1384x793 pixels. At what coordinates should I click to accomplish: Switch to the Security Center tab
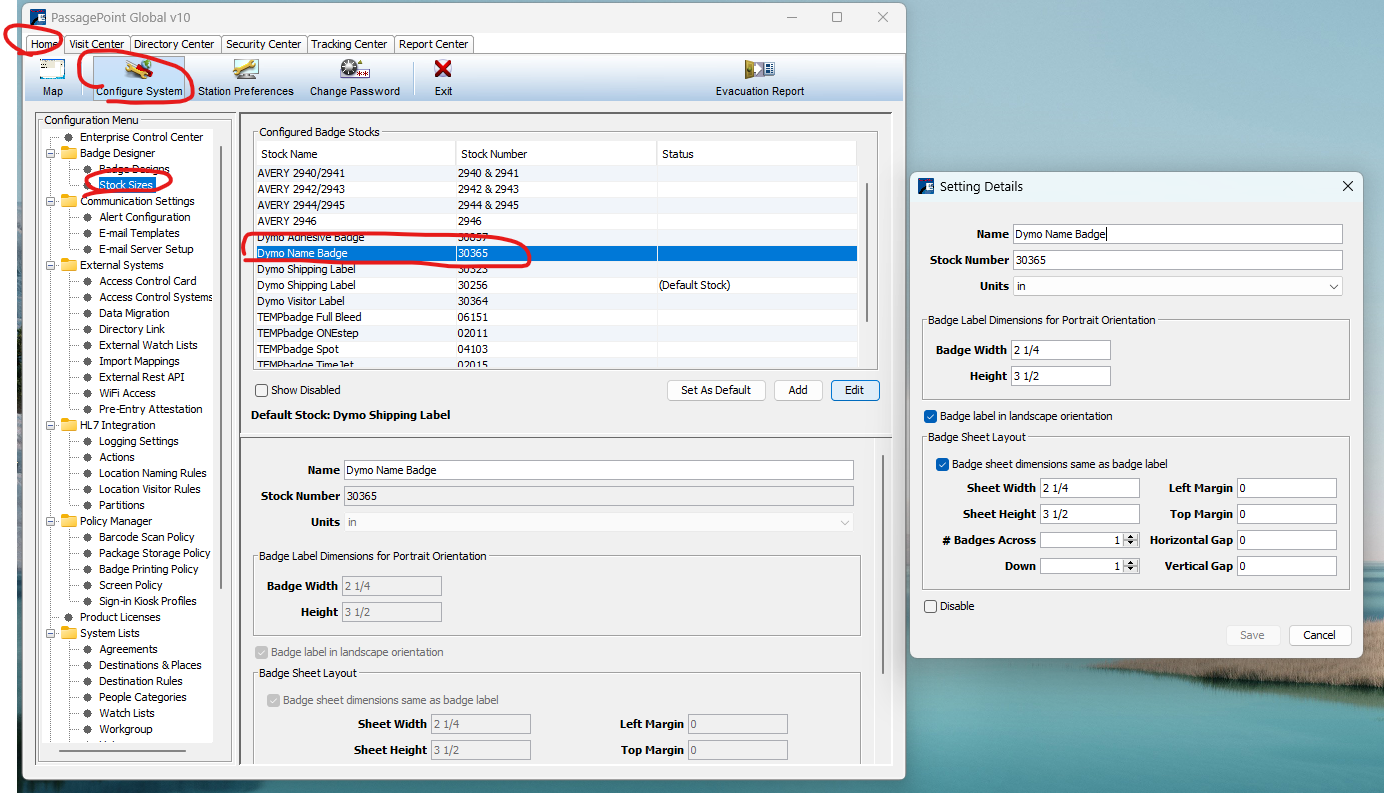pyautogui.click(x=263, y=44)
